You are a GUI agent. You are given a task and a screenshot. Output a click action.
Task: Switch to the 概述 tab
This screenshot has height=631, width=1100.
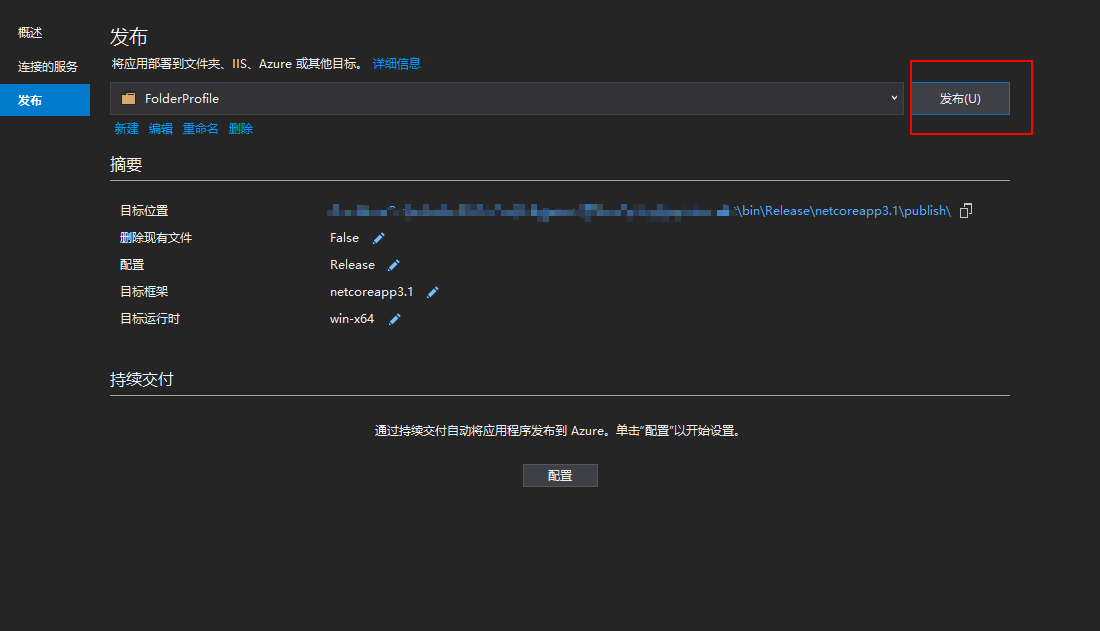click(x=30, y=33)
